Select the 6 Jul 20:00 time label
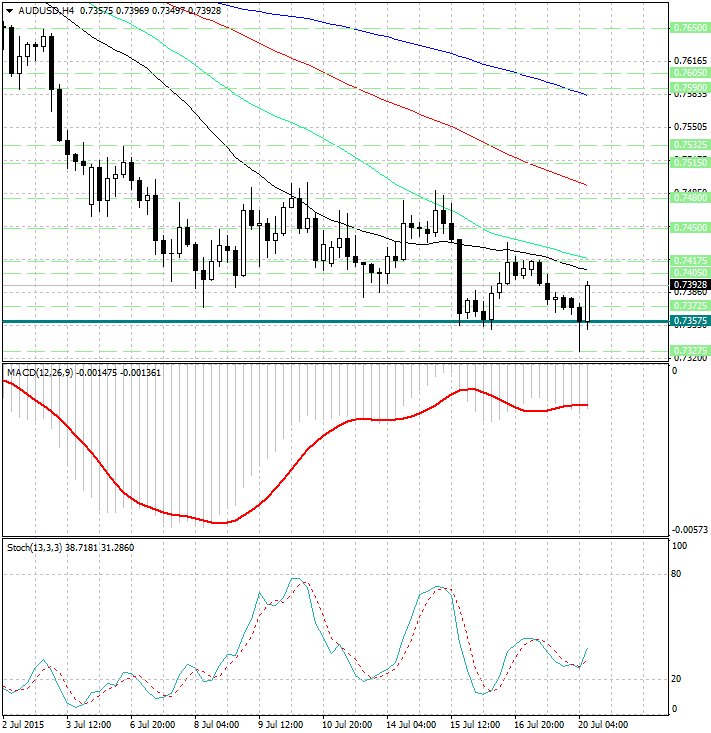 152,725
